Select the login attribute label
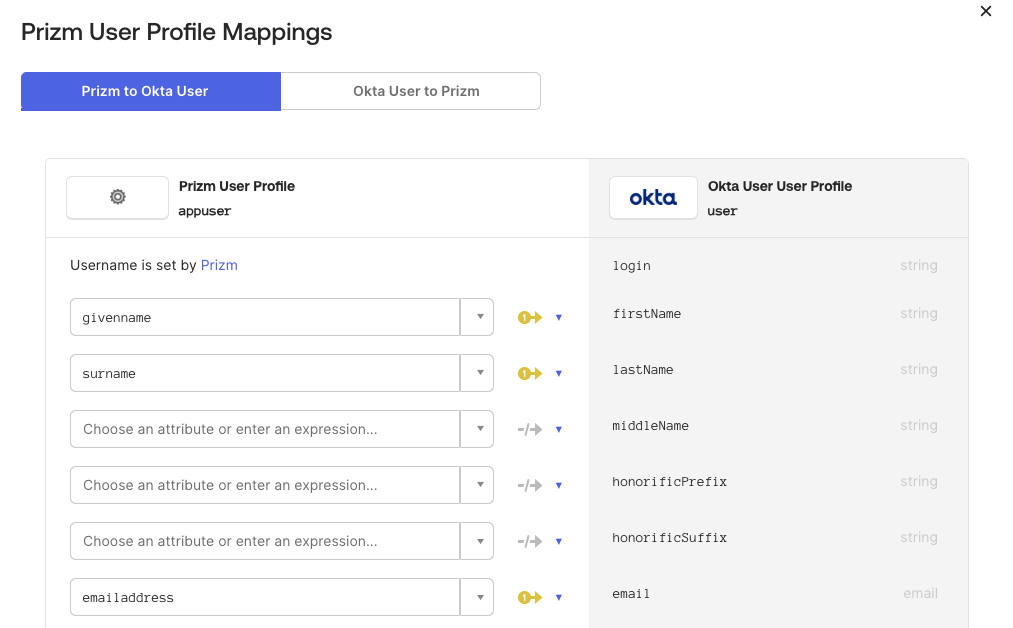This screenshot has width=1013, height=628. [631, 266]
